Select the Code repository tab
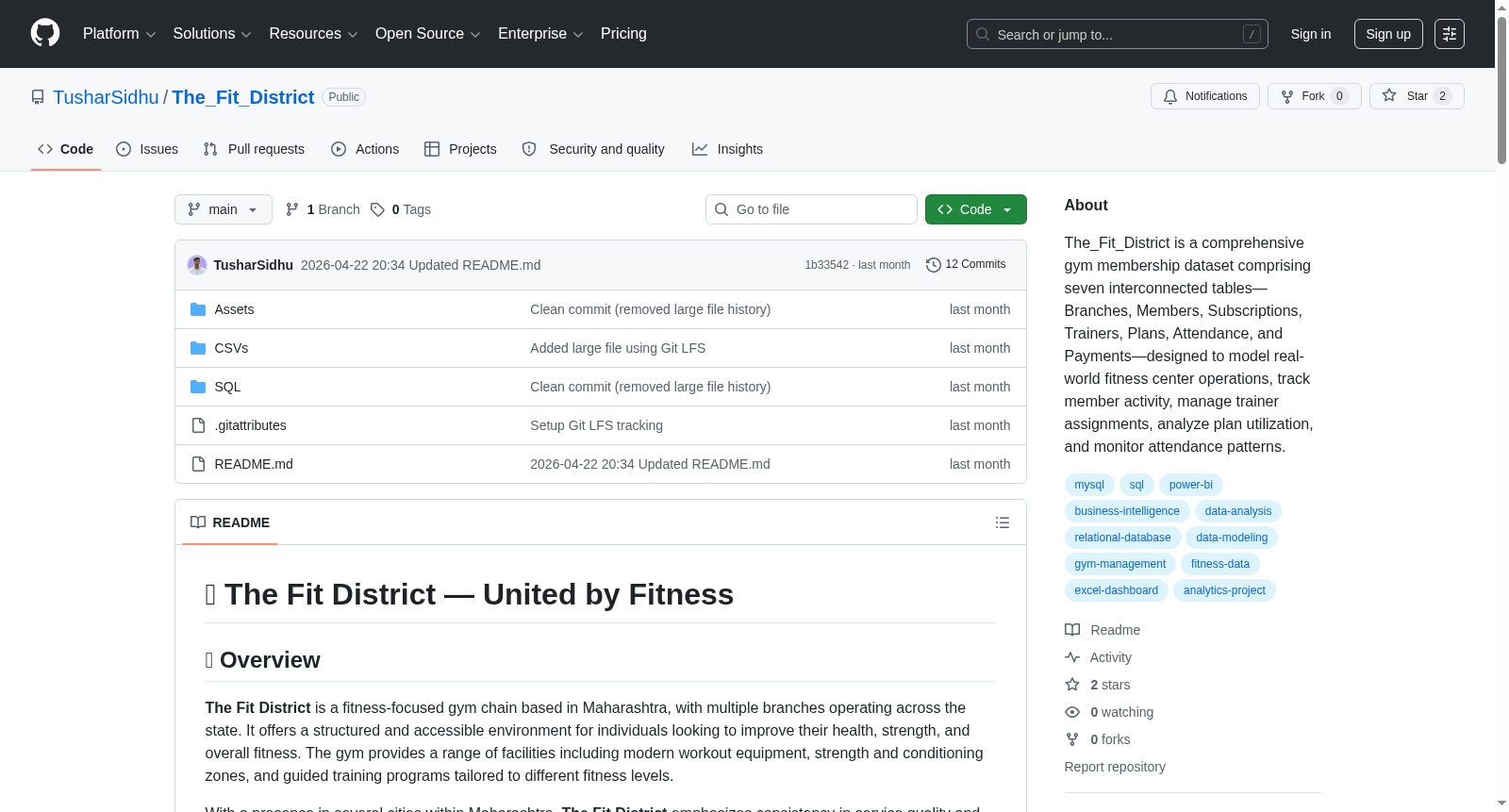Screen dimensions: 1509x812 (x=66, y=149)
